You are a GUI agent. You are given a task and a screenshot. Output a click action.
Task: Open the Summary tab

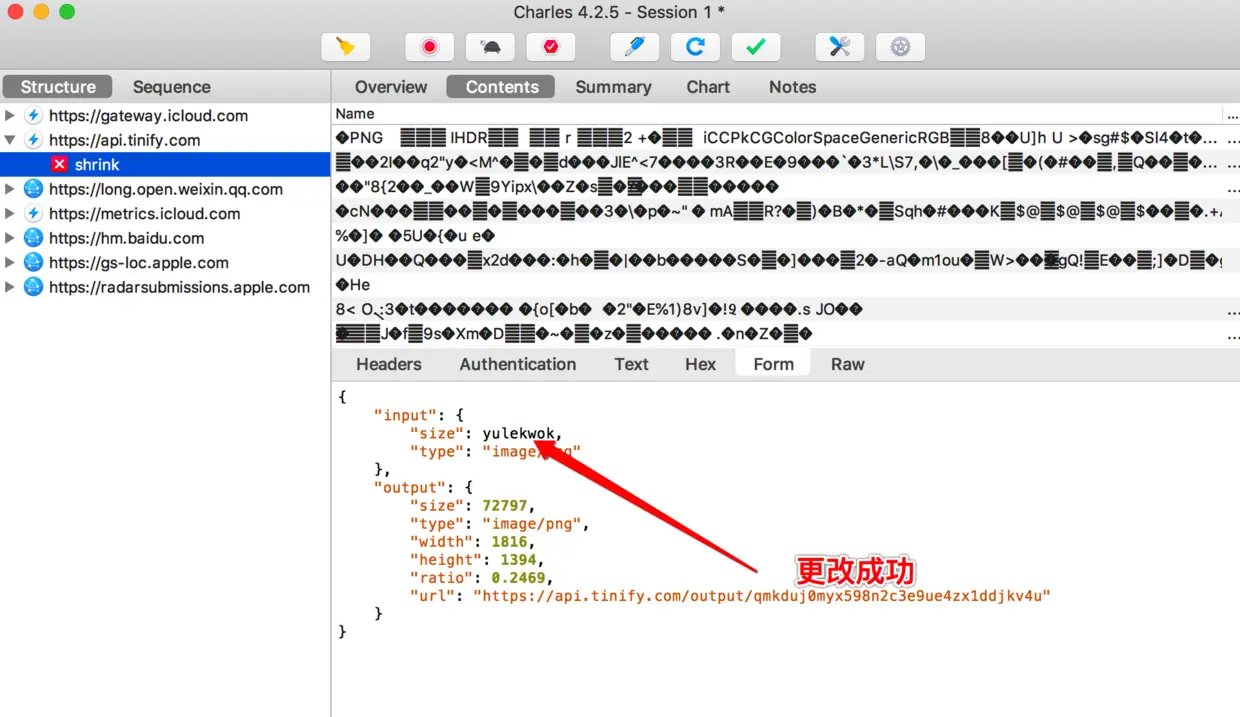coord(613,87)
